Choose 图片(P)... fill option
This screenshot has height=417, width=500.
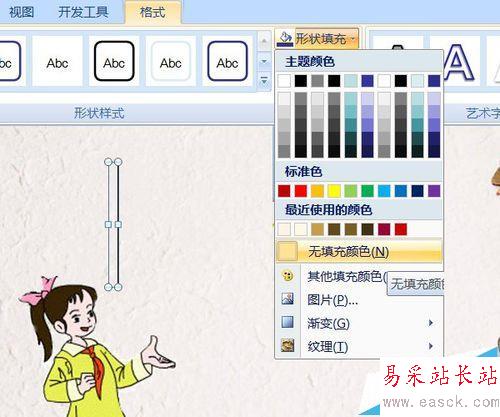pos(332,300)
